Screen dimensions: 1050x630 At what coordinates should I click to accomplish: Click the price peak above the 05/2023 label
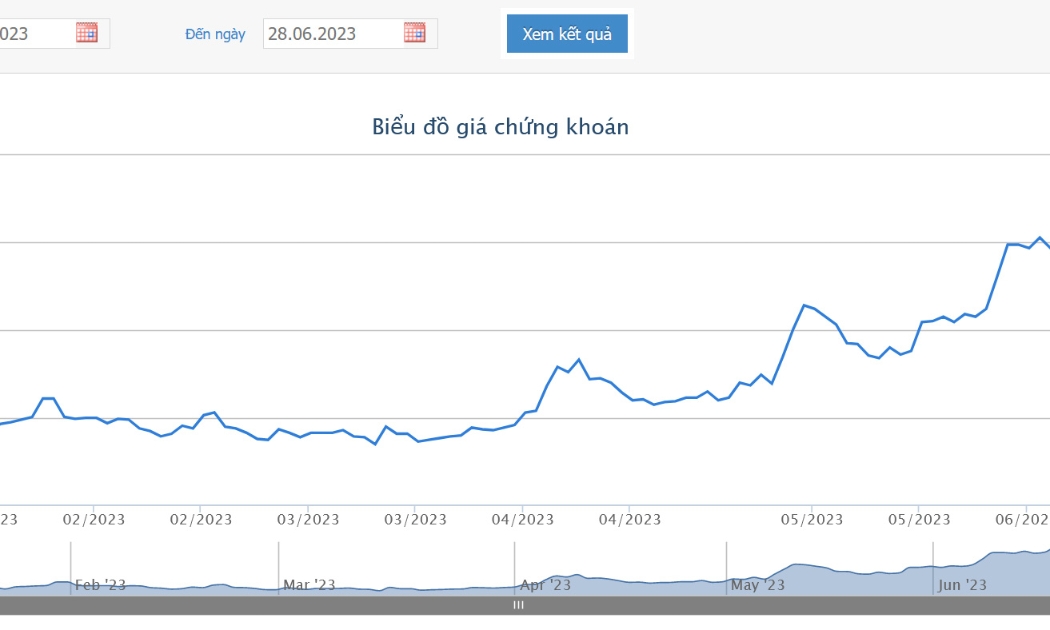tap(804, 305)
